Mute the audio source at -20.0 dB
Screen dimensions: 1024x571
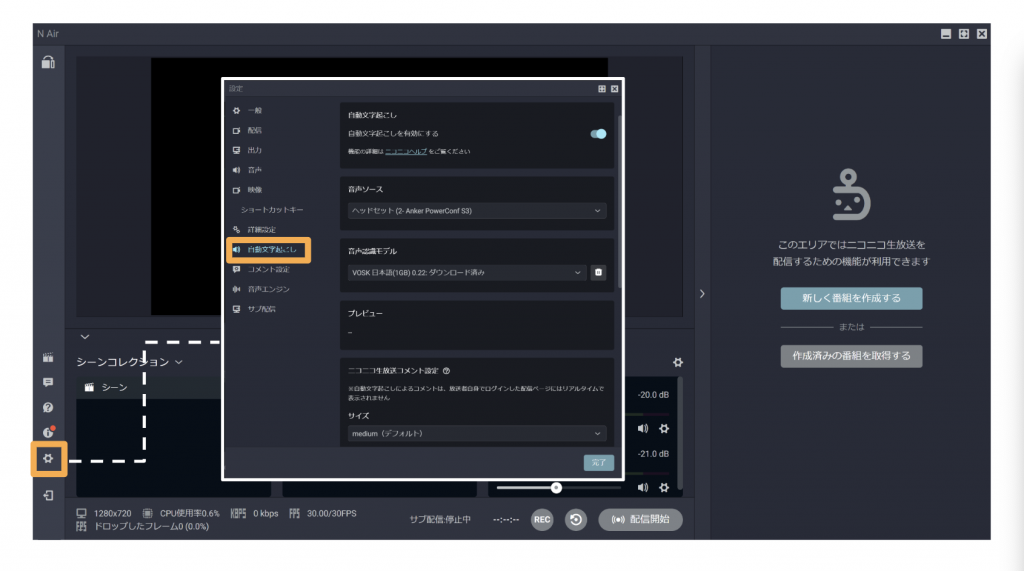pos(643,428)
